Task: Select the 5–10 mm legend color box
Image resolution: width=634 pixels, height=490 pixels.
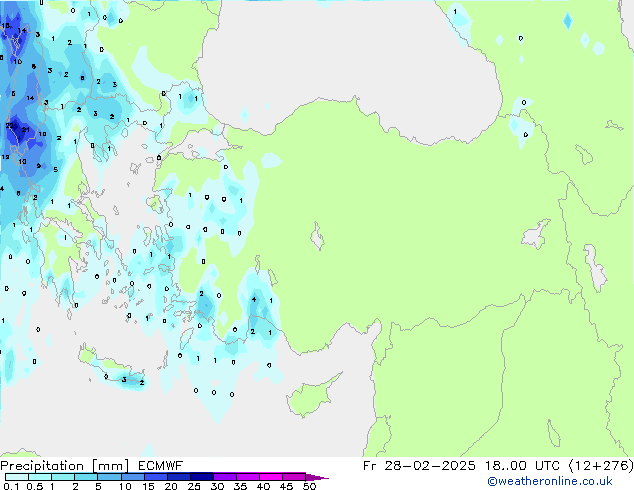Action: click(x=109, y=477)
